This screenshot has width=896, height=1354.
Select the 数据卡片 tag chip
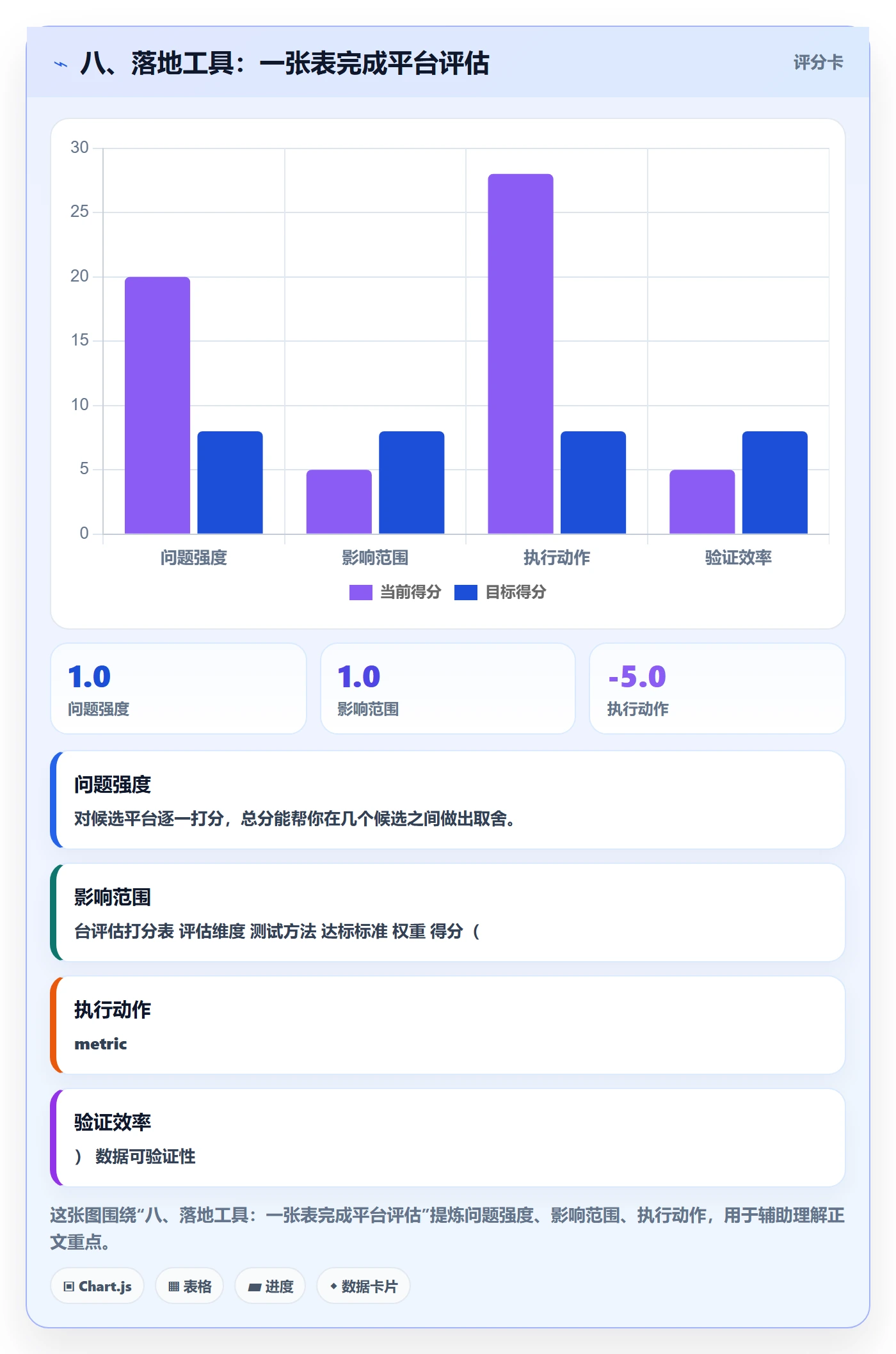click(x=364, y=1286)
